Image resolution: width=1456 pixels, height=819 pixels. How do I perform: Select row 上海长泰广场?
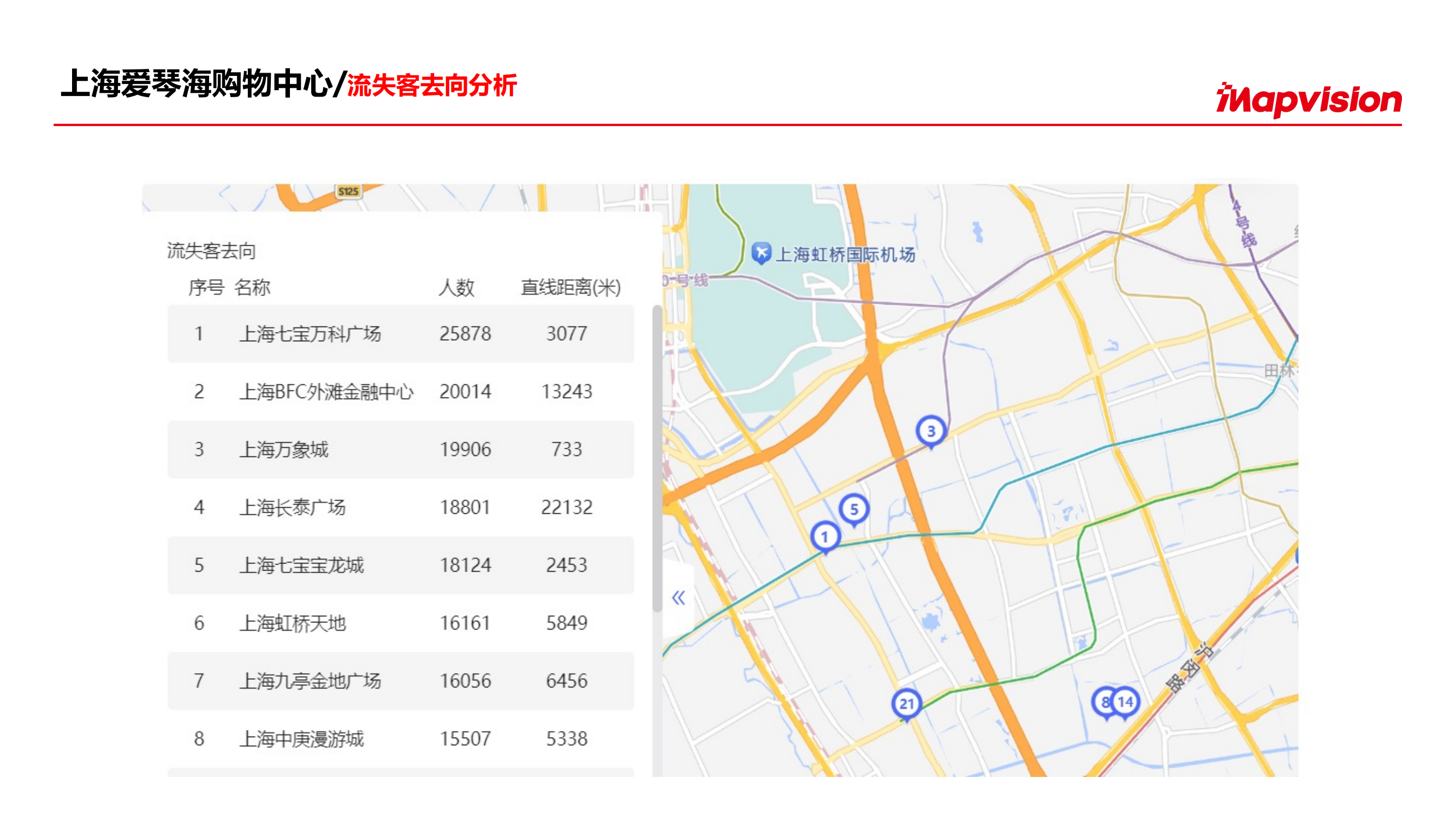pyautogui.click(x=401, y=507)
